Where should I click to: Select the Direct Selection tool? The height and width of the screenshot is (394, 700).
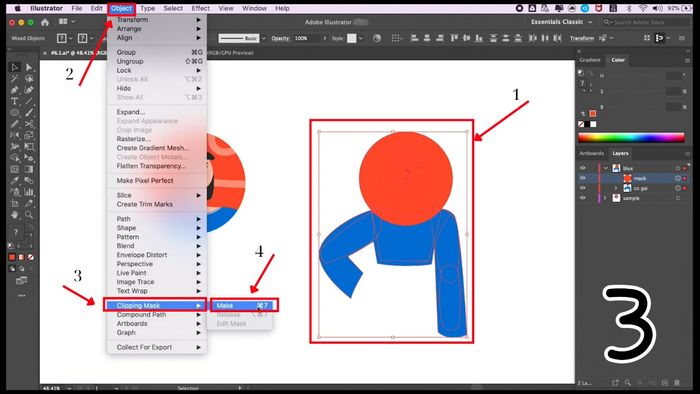[29, 67]
